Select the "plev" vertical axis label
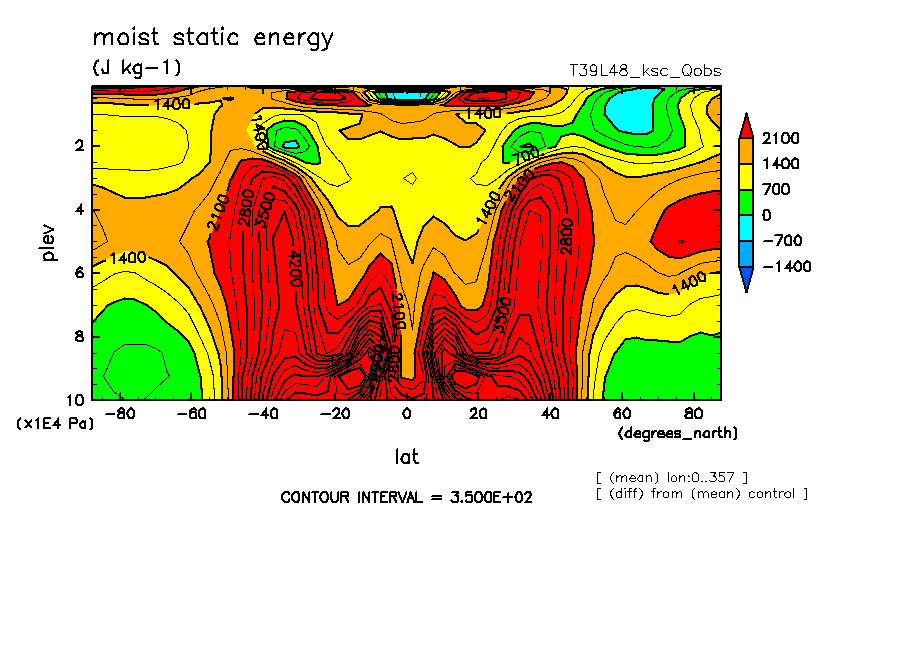904x654 pixels. 49,242
